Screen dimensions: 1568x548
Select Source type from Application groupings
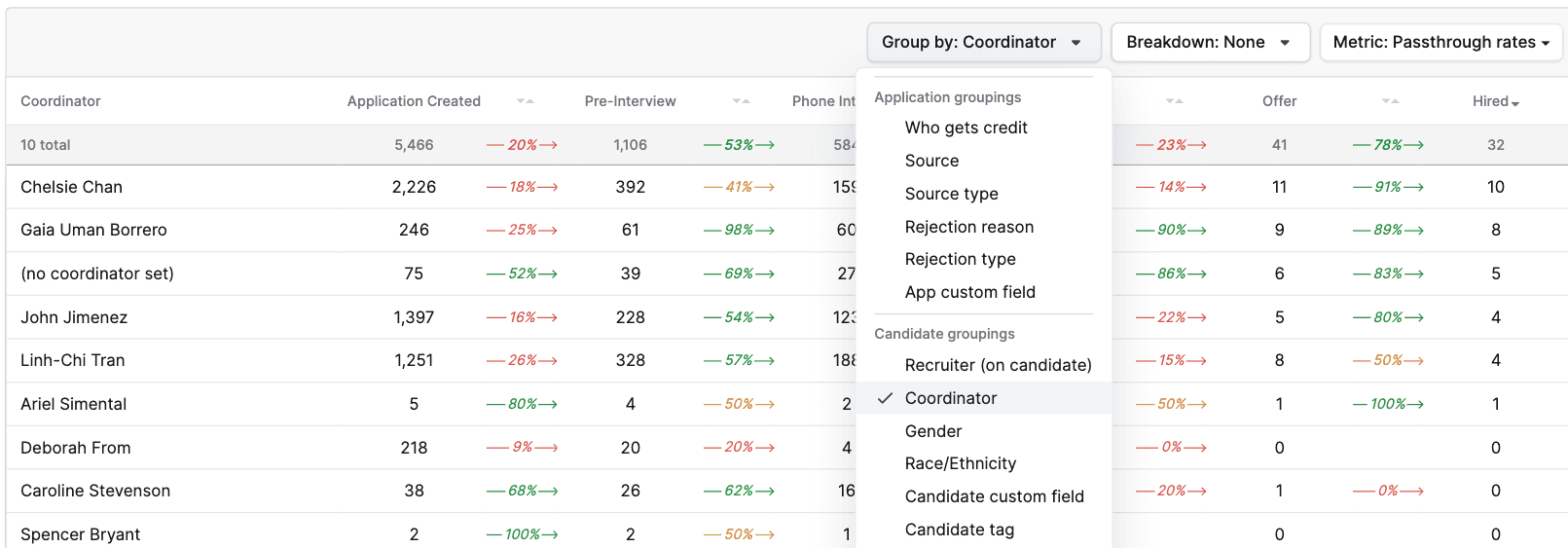pos(951,194)
